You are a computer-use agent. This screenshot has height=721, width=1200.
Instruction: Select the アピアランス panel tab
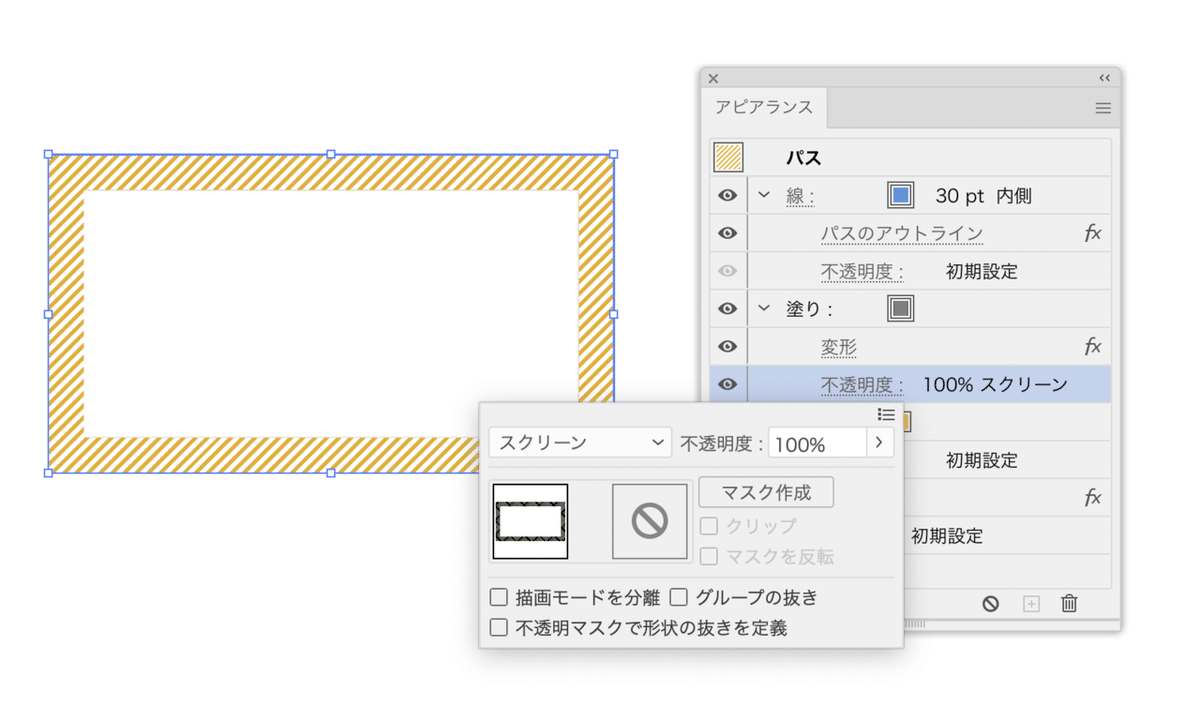pyautogui.click(x=763, y=107)
